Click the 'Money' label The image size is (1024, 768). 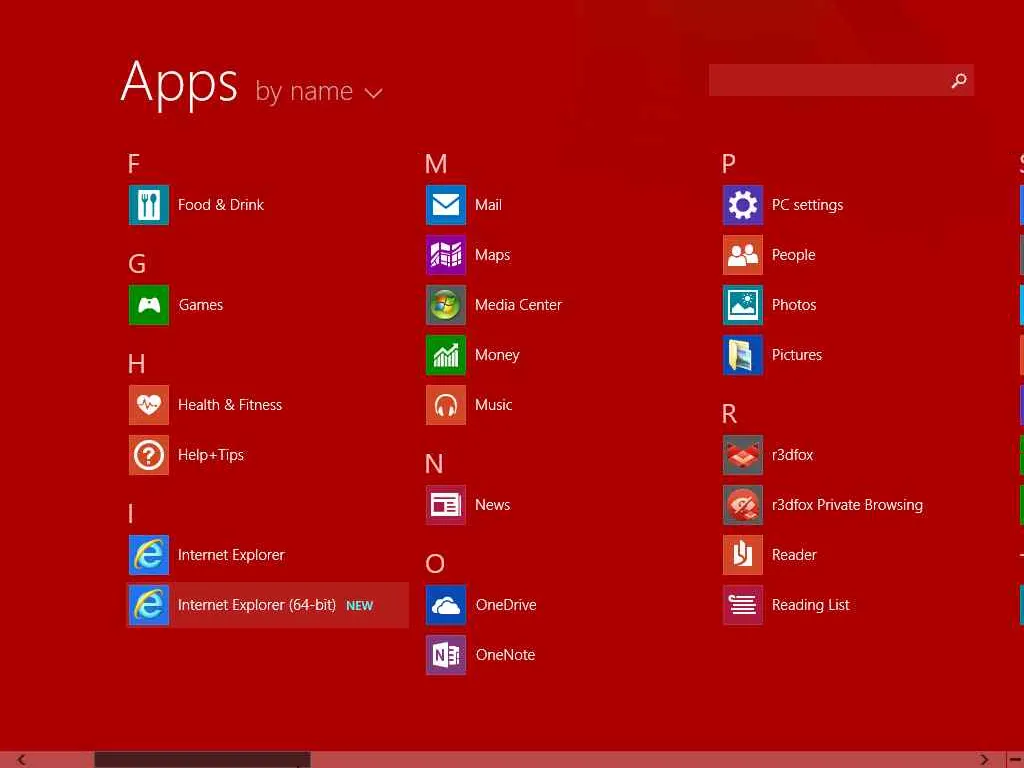tap(497, 355)
